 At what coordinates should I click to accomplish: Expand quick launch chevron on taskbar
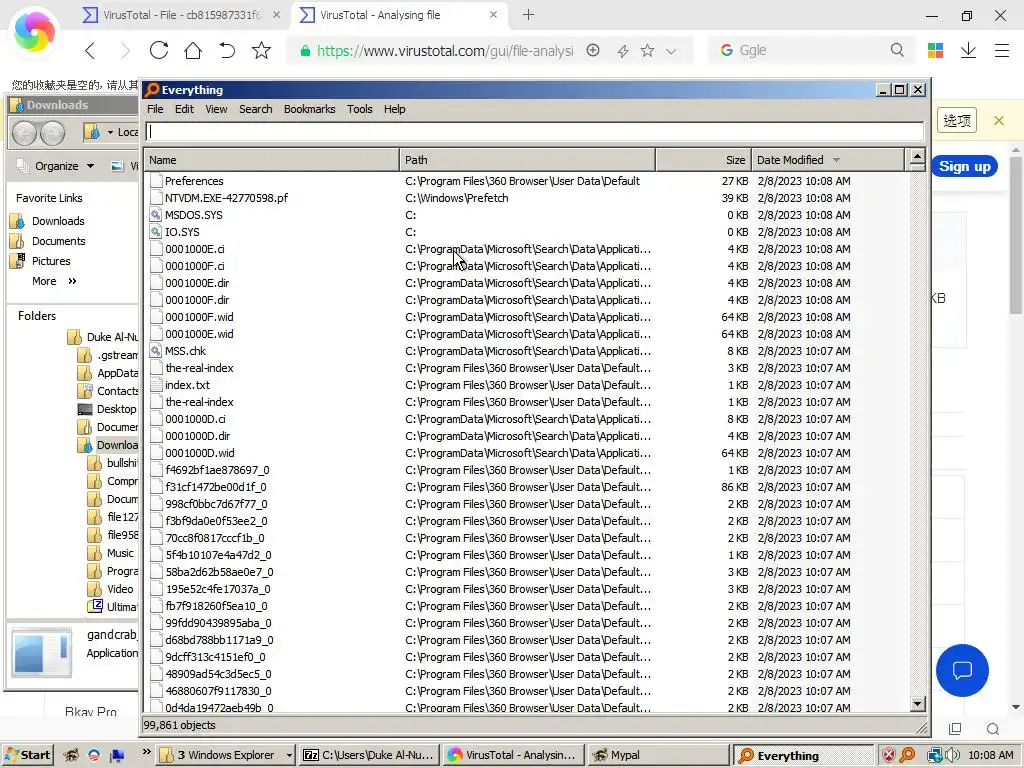point(146,752)
